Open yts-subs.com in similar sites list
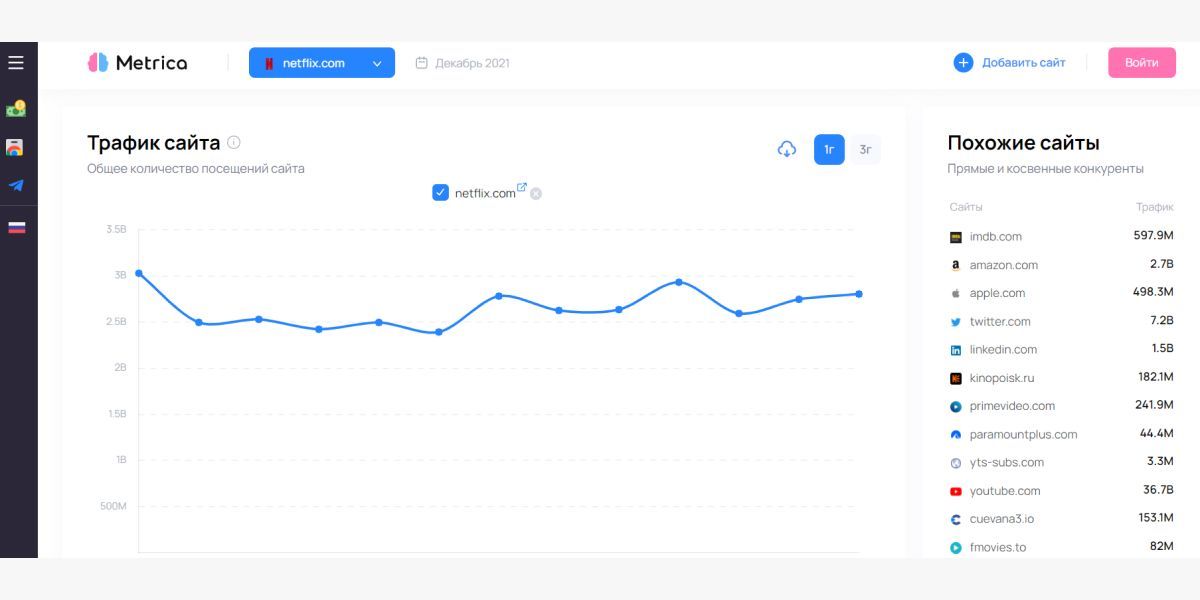Viewport: 1200px width, 600px height. [1007, 463]
